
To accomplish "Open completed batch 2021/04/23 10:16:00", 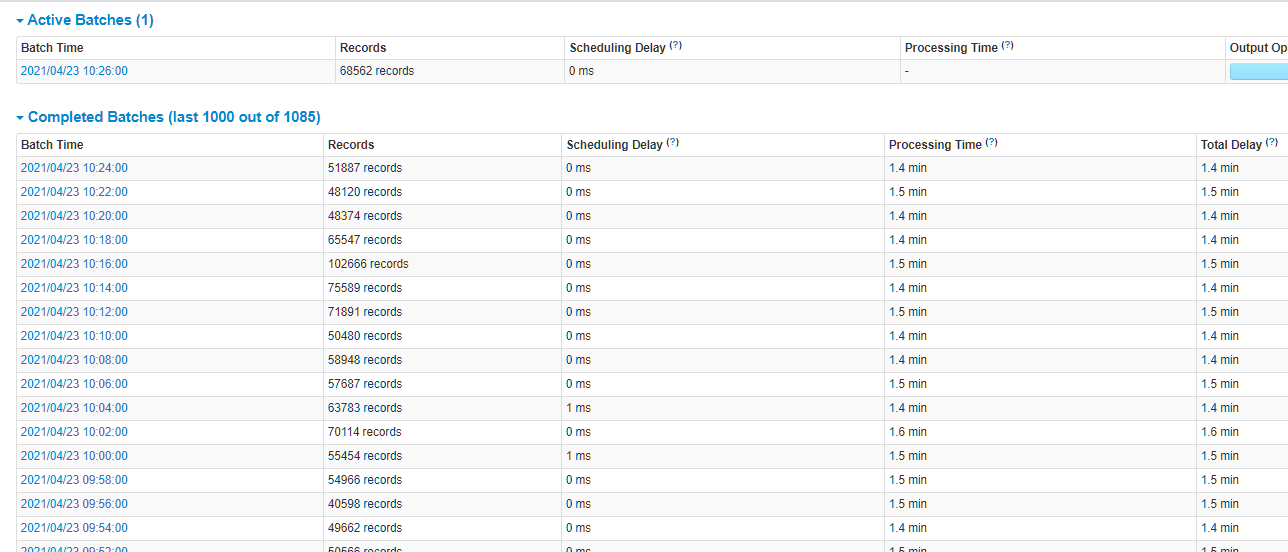I will (74, 264).
